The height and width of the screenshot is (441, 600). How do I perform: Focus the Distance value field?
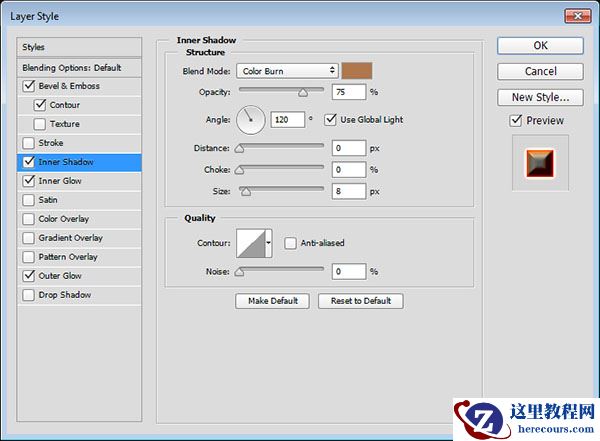pos(349,148)
